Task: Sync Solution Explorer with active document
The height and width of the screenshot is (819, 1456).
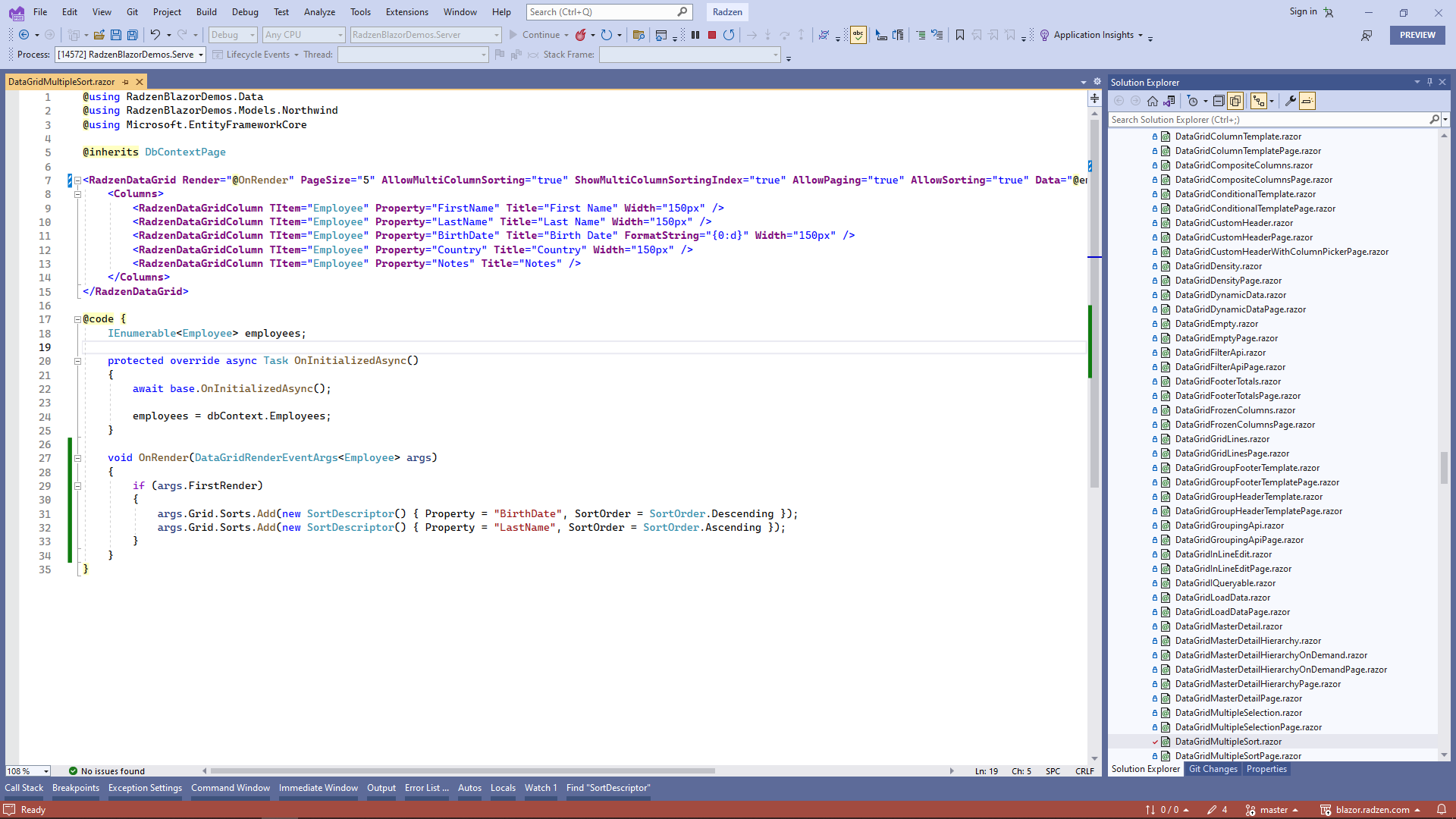Action: click(1169, 100)
